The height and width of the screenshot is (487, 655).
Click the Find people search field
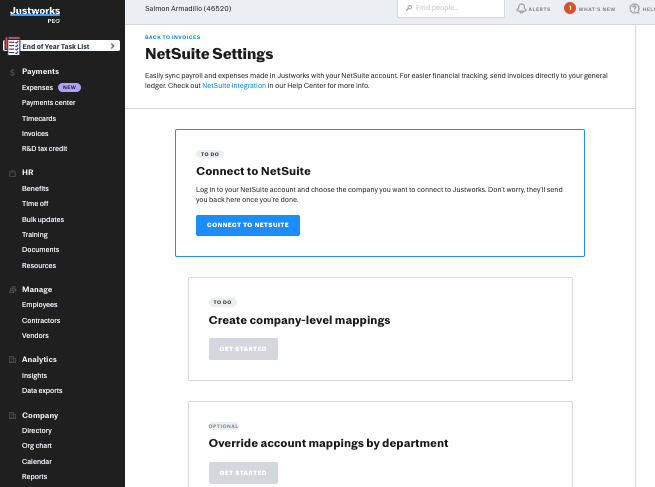451,8
